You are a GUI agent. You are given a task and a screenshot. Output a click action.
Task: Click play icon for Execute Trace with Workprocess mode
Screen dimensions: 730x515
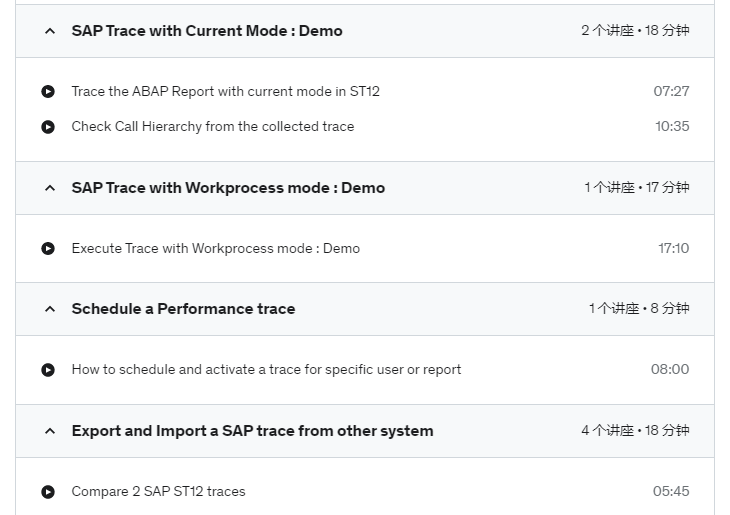pos(48,248)
